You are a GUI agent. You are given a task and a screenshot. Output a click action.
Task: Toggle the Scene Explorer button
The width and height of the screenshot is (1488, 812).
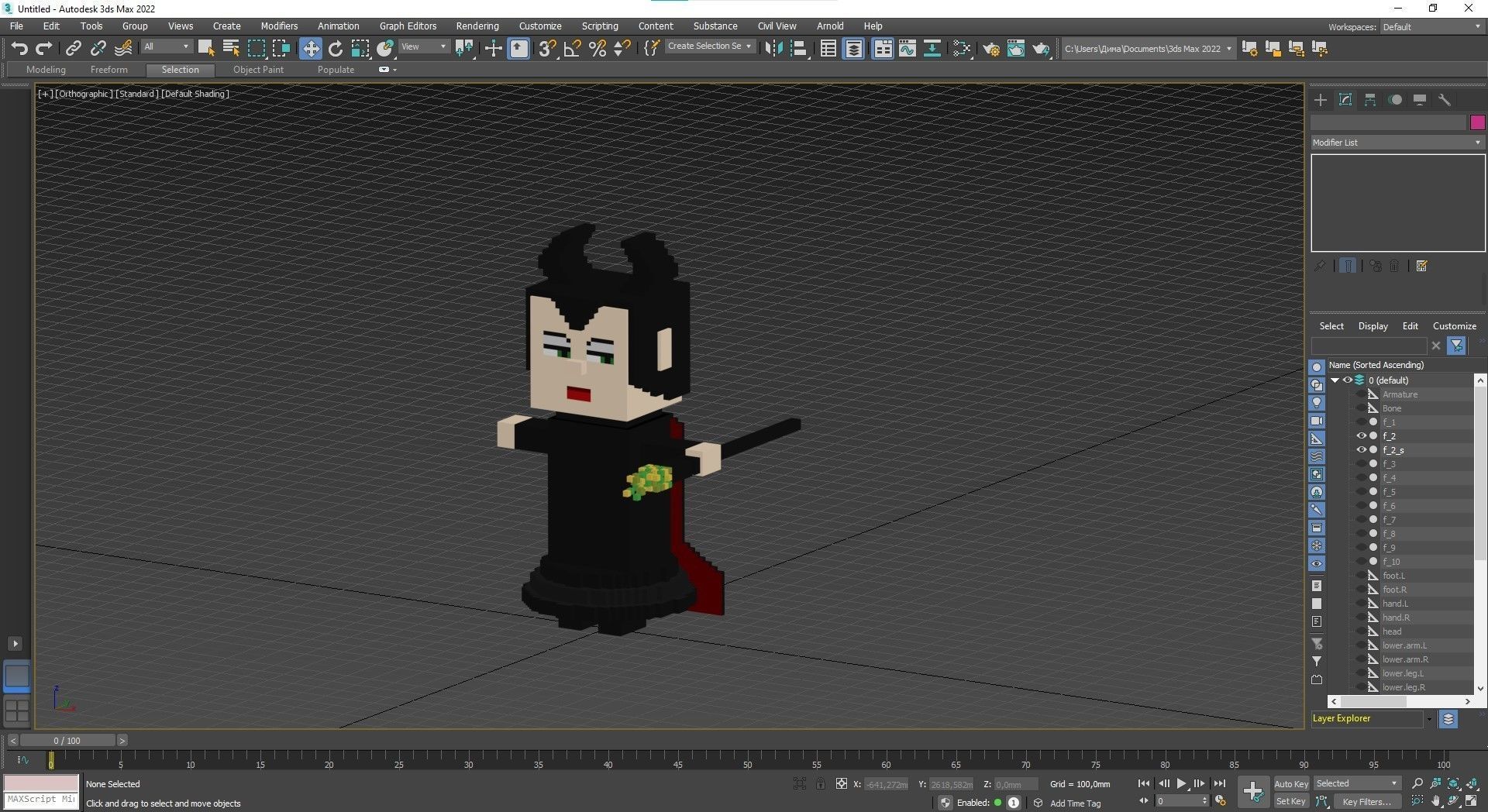(x=828, y=48)
